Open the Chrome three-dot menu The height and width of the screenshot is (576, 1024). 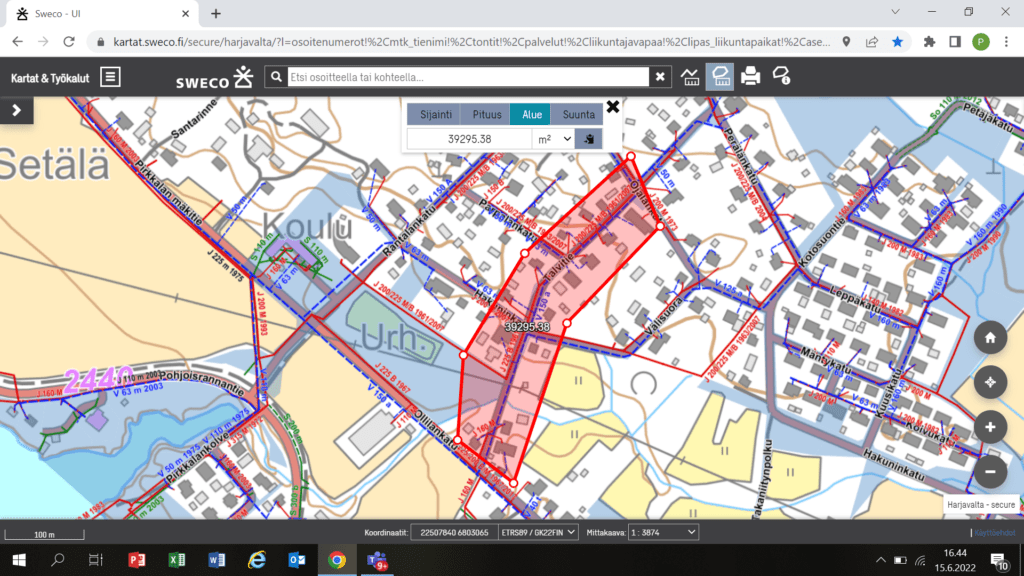1006,42
